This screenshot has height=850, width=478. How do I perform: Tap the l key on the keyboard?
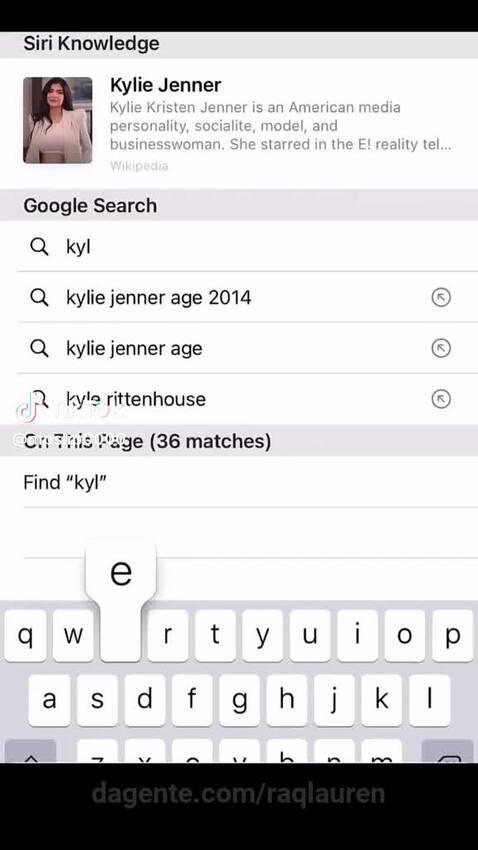429,700
